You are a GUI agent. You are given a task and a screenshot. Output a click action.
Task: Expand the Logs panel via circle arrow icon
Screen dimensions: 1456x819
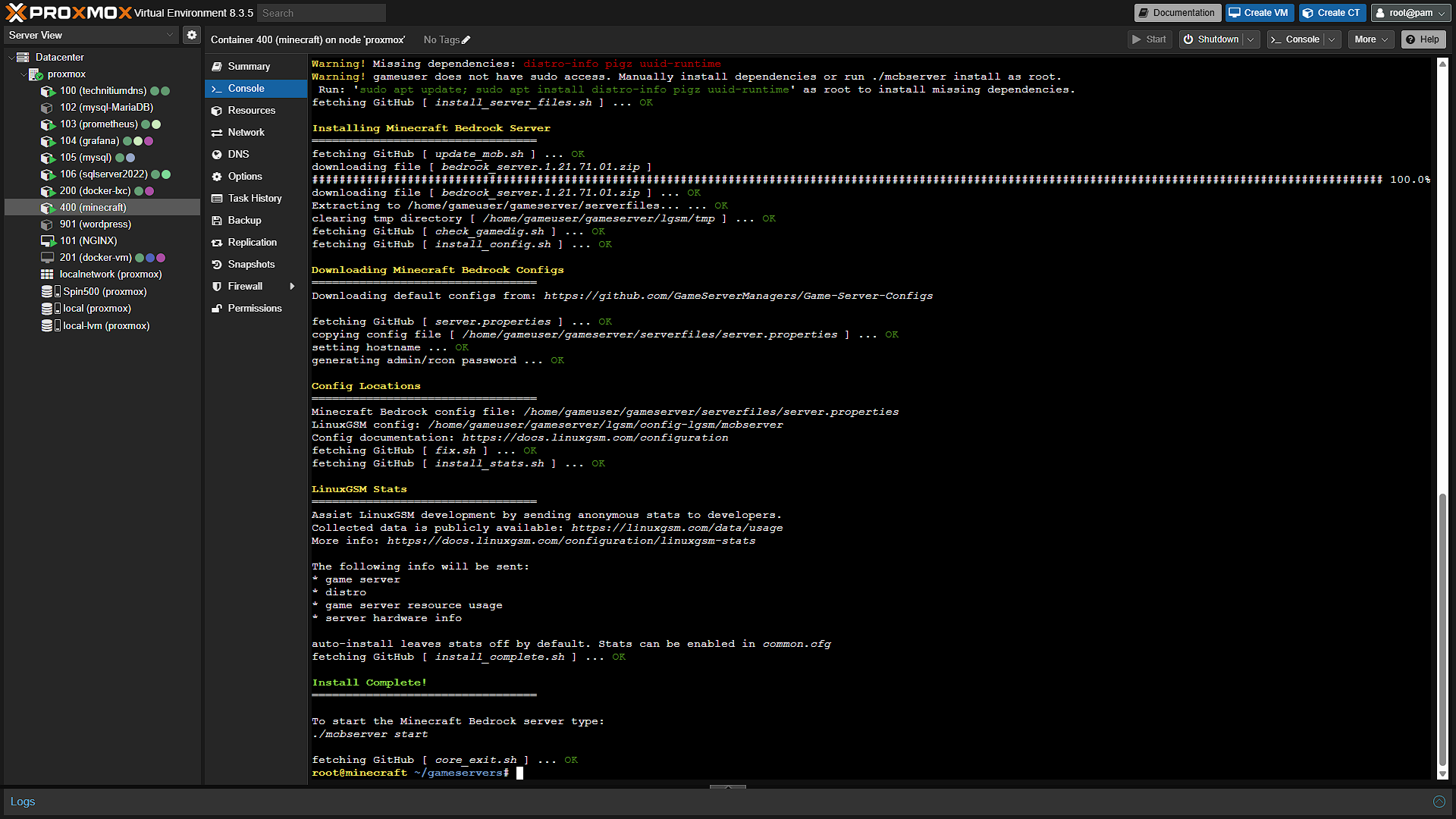1439,802
